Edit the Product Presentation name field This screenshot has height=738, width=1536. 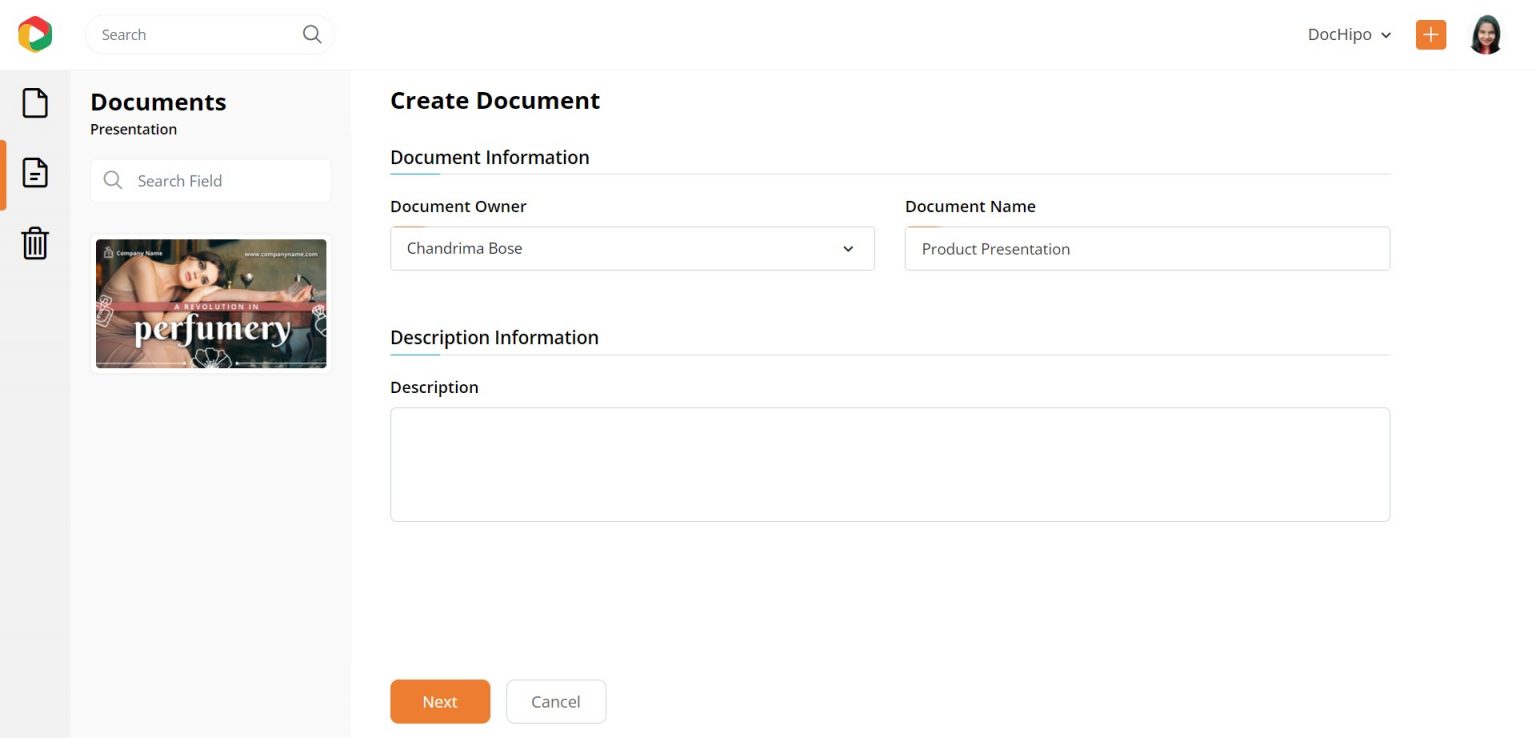click(x=1146, y=248)
